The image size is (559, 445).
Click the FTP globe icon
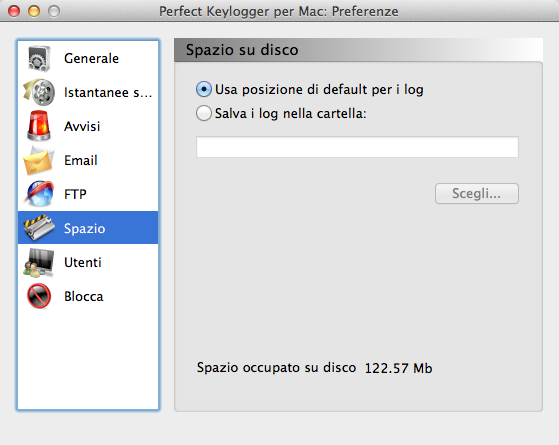pos(39,194)
